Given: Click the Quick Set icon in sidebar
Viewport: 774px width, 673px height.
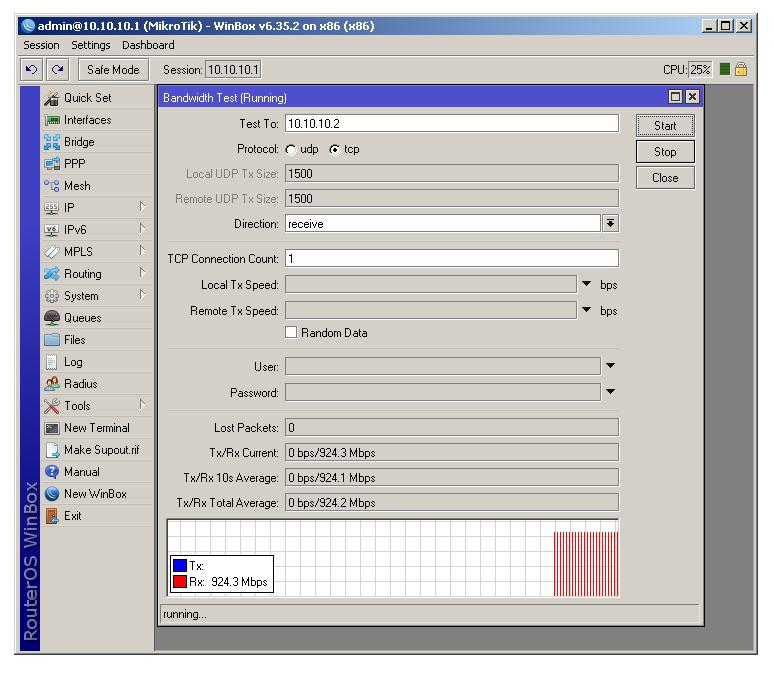Looking at the screenshot, I should pyautogui.click(x=52, y=98).
